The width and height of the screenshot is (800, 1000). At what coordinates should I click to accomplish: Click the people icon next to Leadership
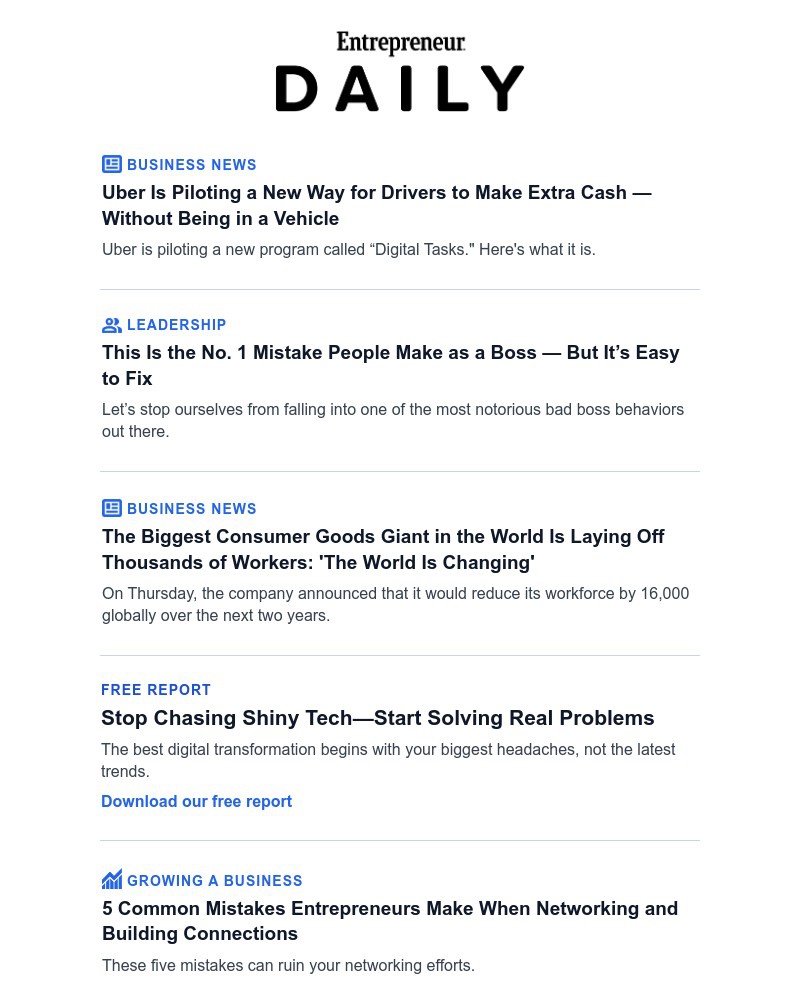click(x=112, y=325)
